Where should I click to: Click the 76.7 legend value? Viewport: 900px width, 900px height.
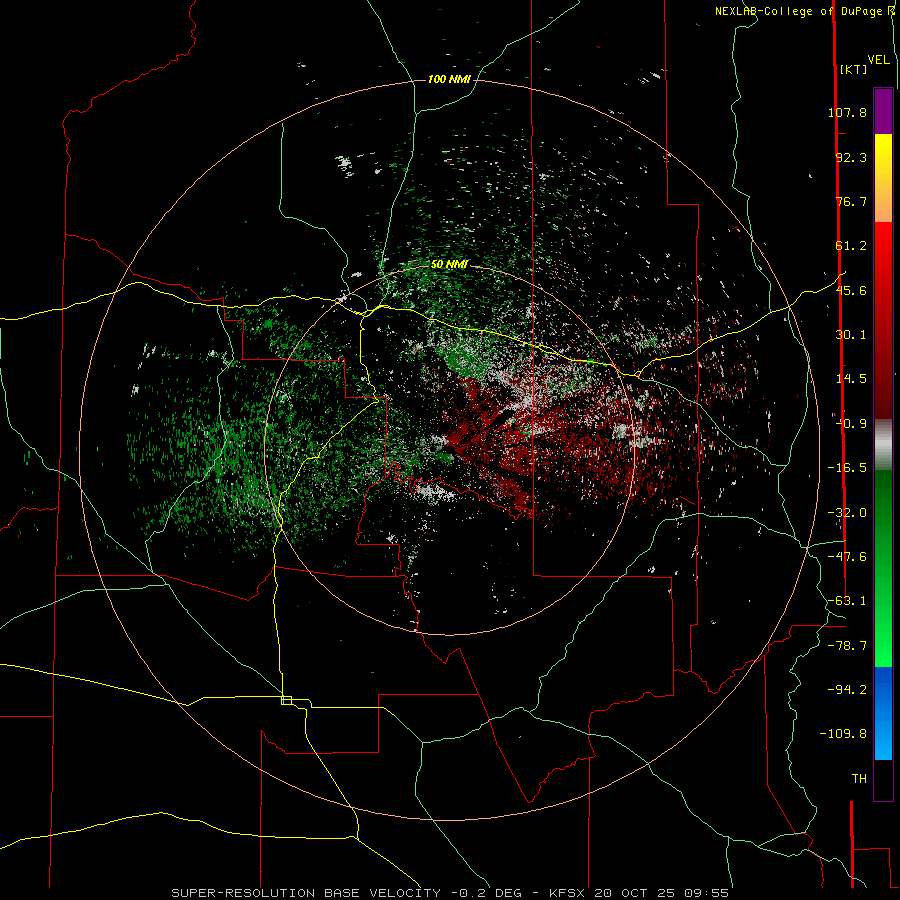click(851, 201)
